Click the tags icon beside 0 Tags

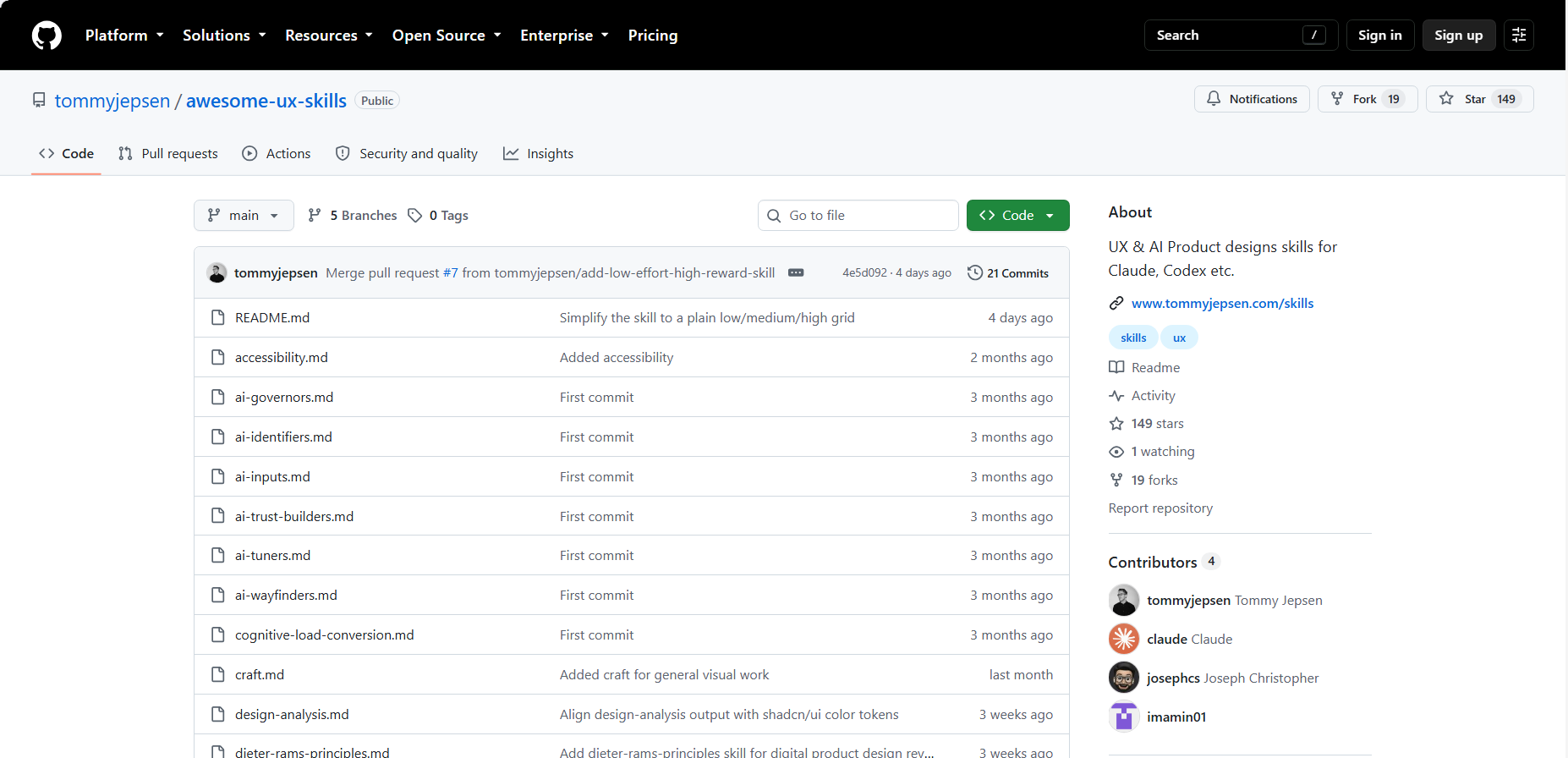(x=414, y=216)
